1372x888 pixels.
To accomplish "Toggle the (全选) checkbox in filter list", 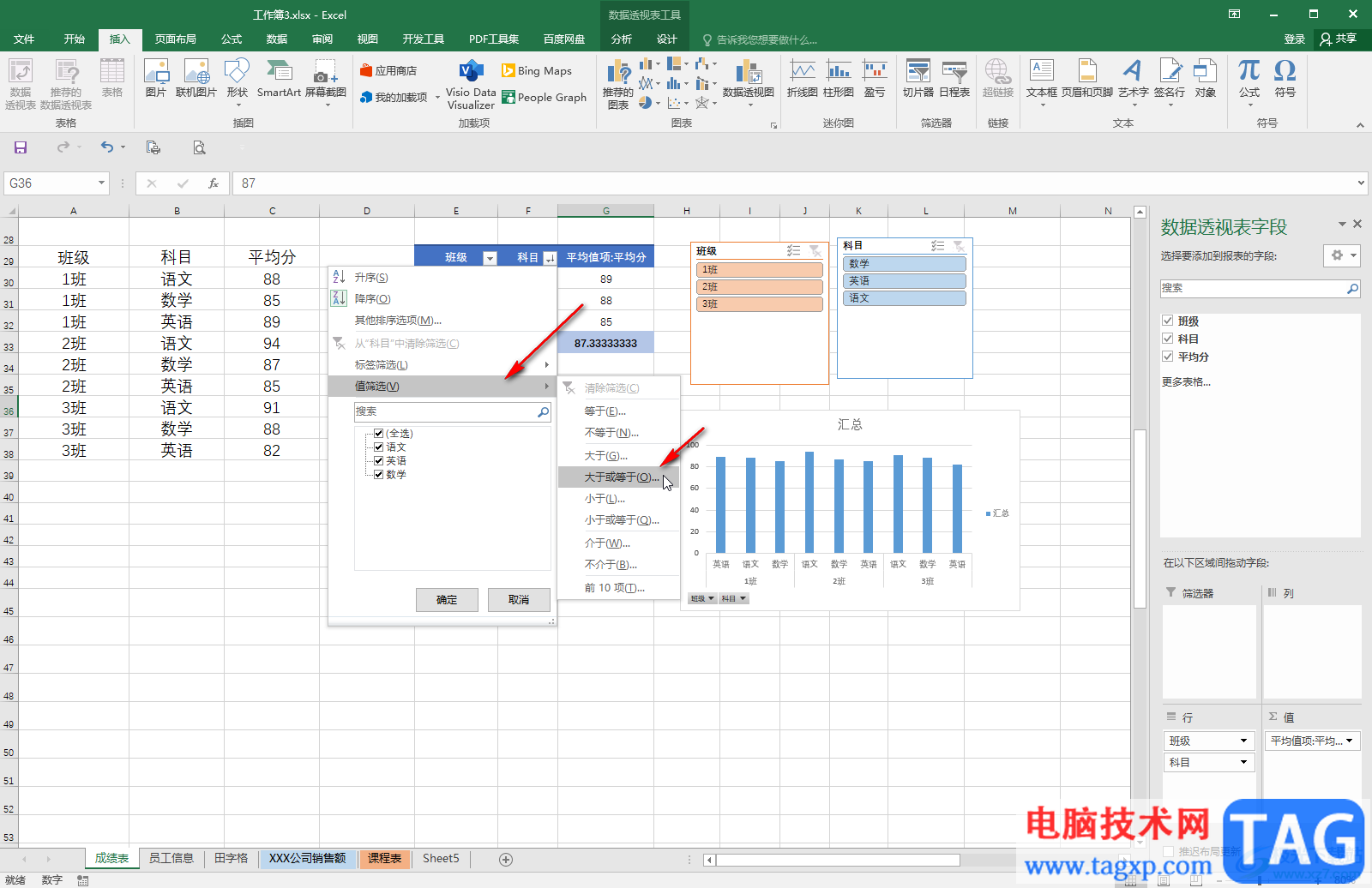I will coord(378,434).
